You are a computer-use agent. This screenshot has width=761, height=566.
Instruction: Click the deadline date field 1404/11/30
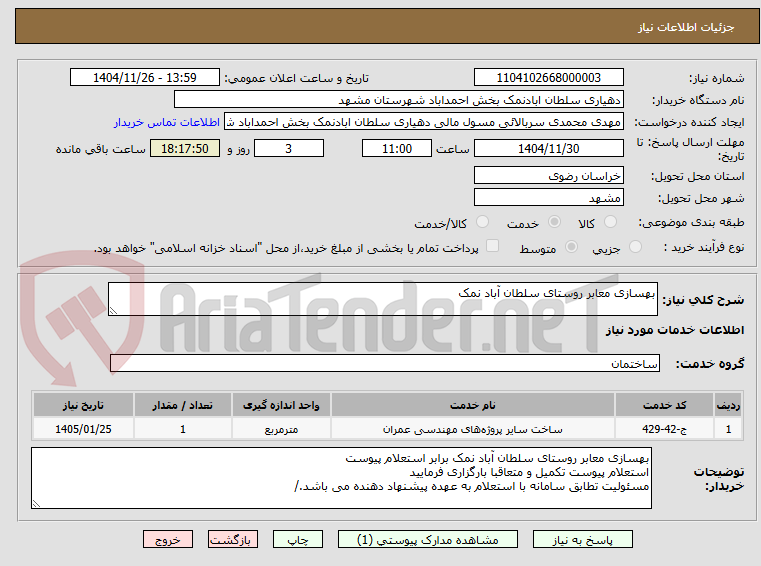(548, 149)
